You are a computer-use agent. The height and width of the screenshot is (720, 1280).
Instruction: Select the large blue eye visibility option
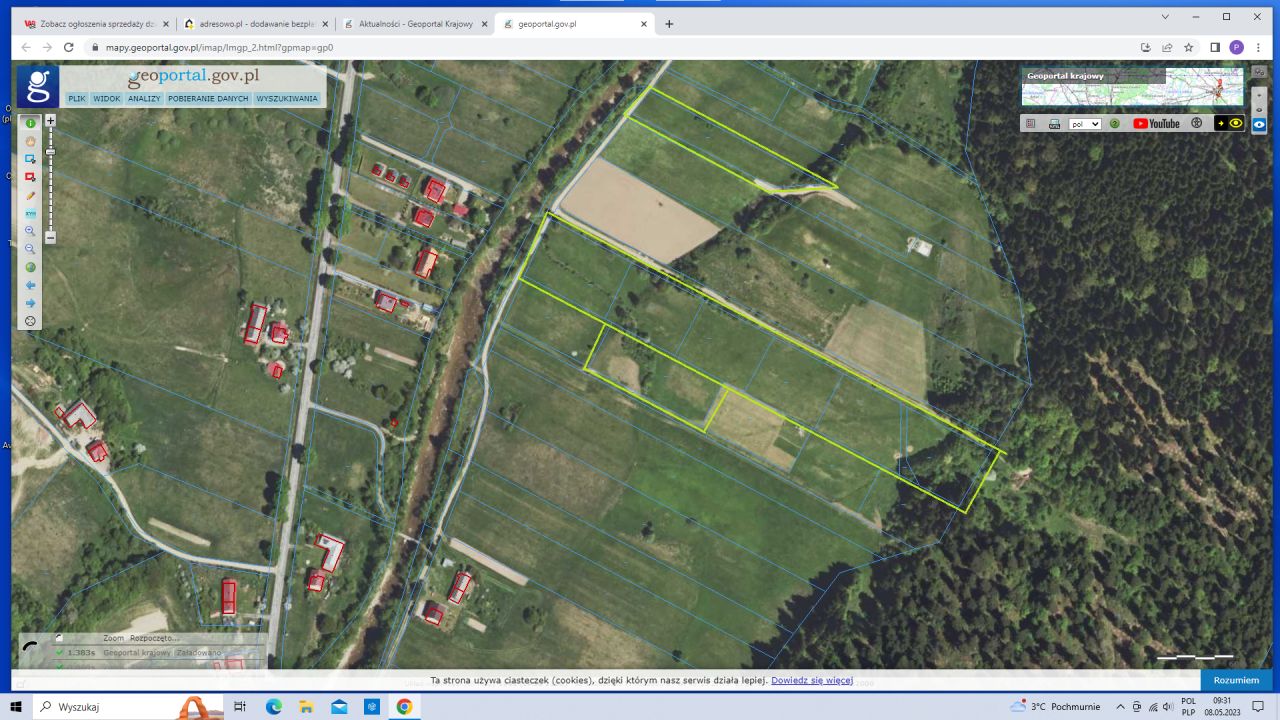[1259, 125]
